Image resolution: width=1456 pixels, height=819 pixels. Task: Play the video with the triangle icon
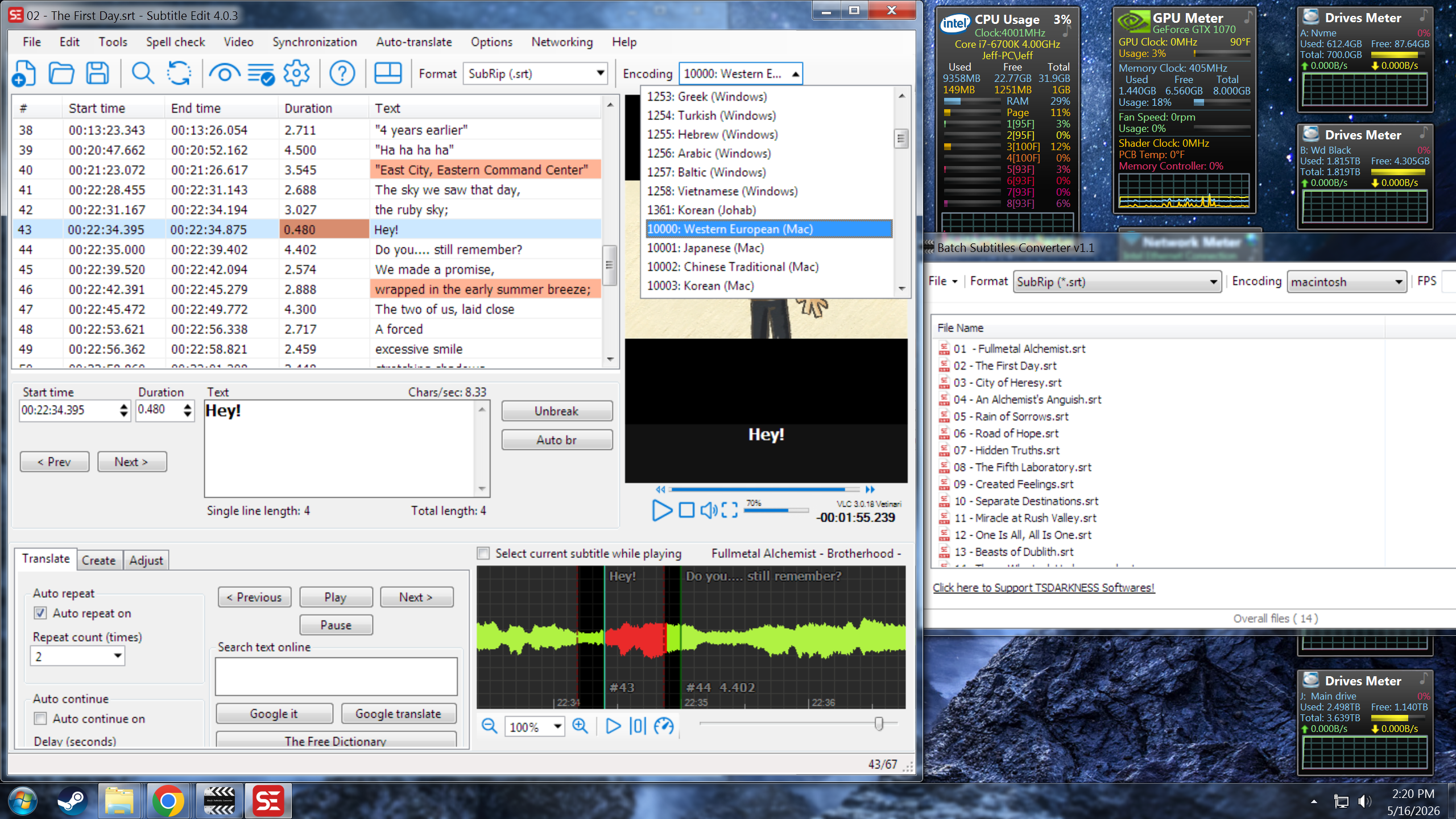click(661, 510)
